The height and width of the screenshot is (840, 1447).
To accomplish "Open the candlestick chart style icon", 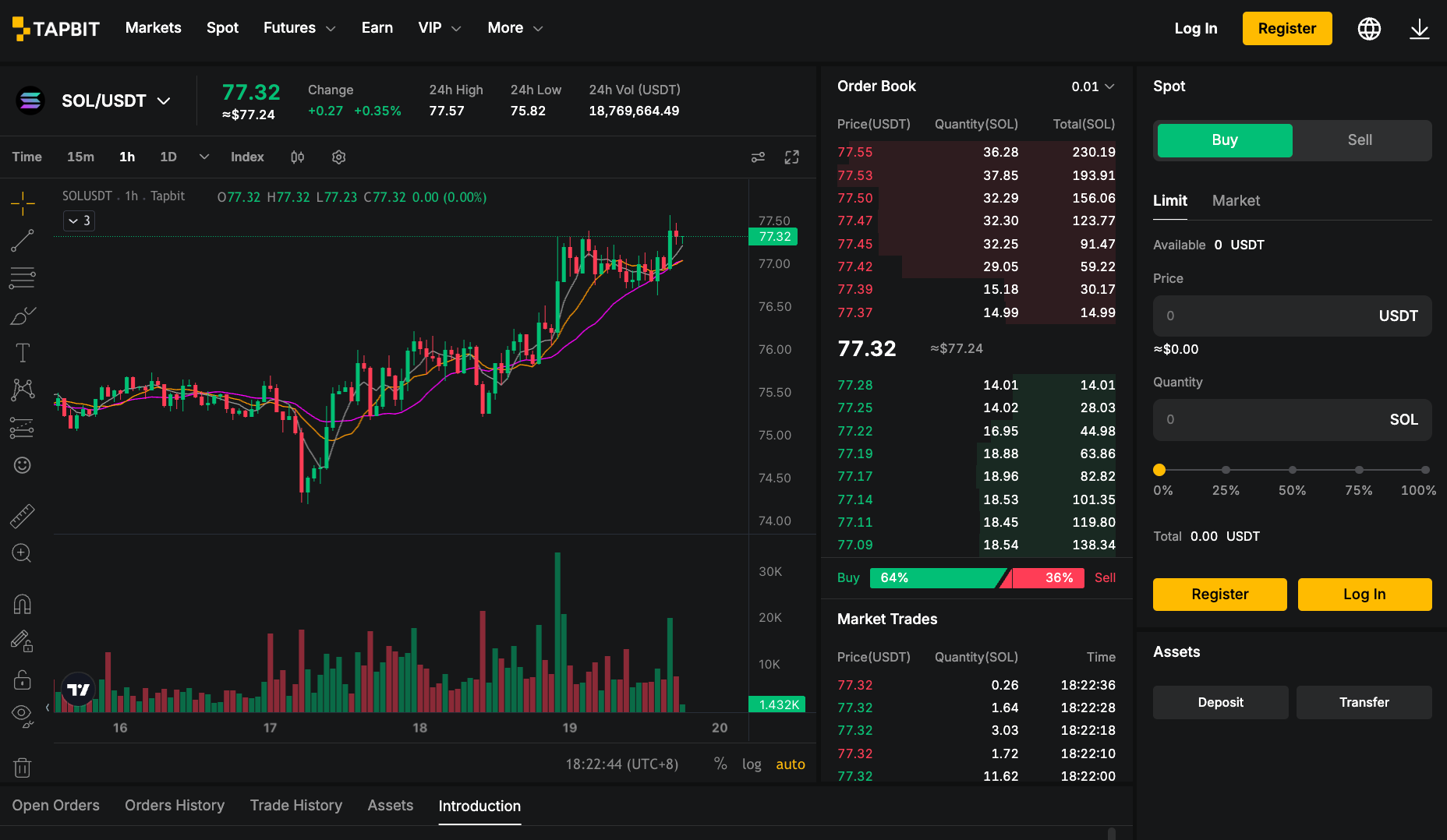I will pyautogui.click(x=297, y=157).
